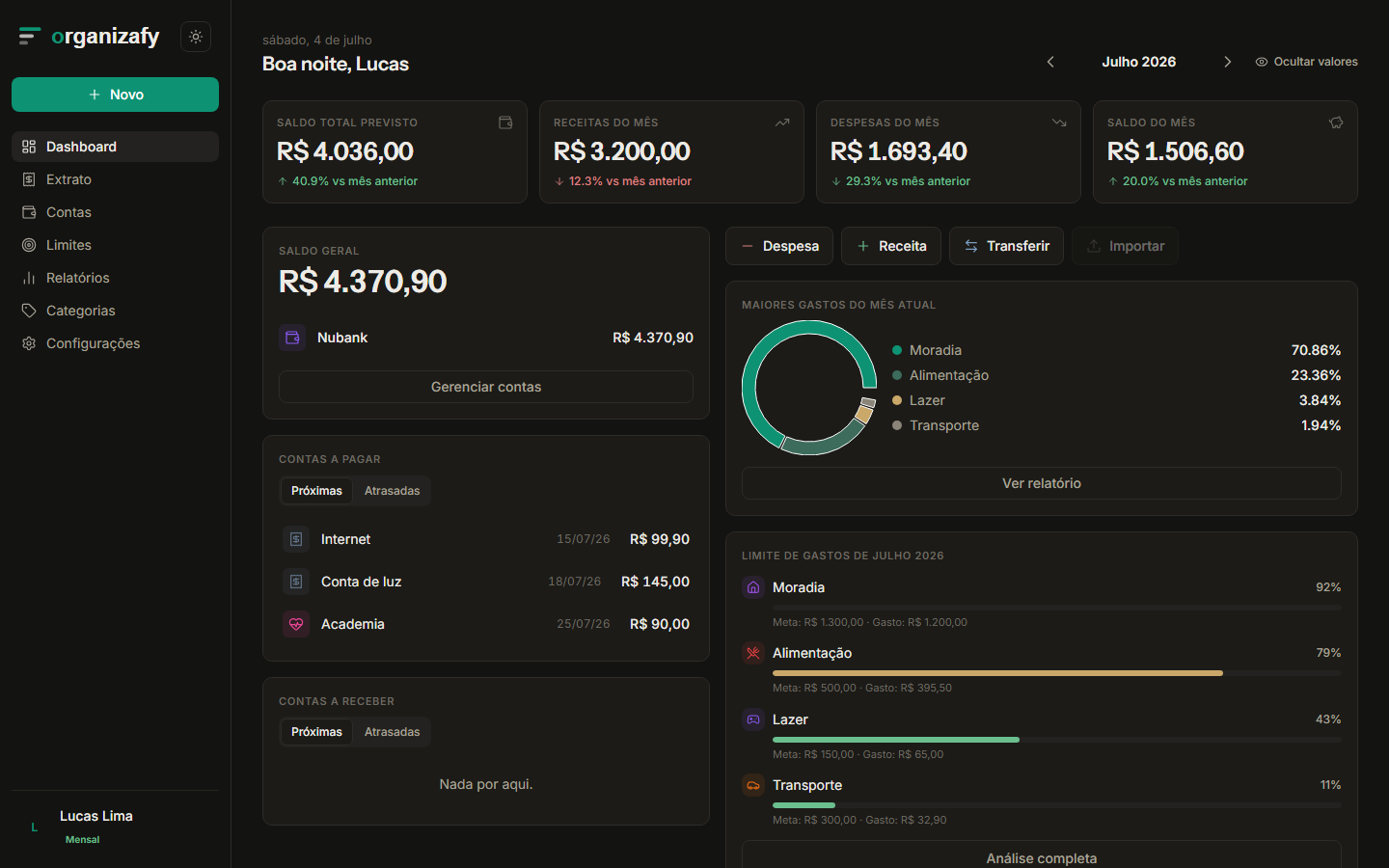1389x868 pixels.
Task: Click the piggy bank icon in Saldo do Mês
Action: pyautogui.click(x=1336, y=122)
